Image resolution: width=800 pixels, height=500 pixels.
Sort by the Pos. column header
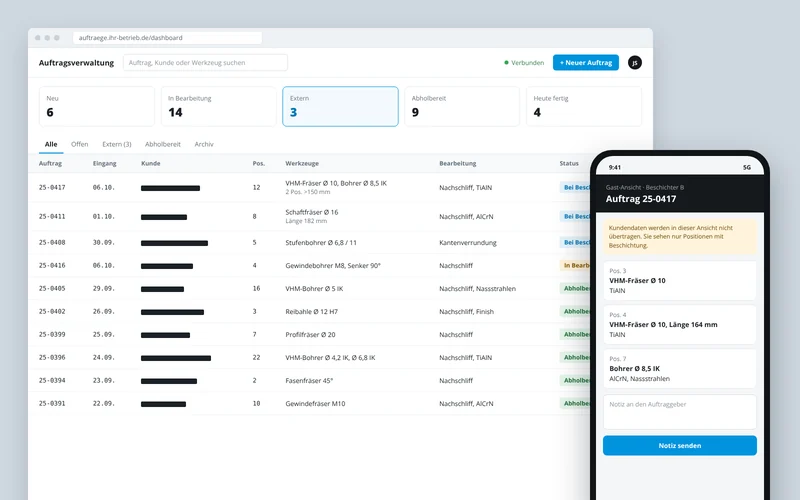[259, 163]
